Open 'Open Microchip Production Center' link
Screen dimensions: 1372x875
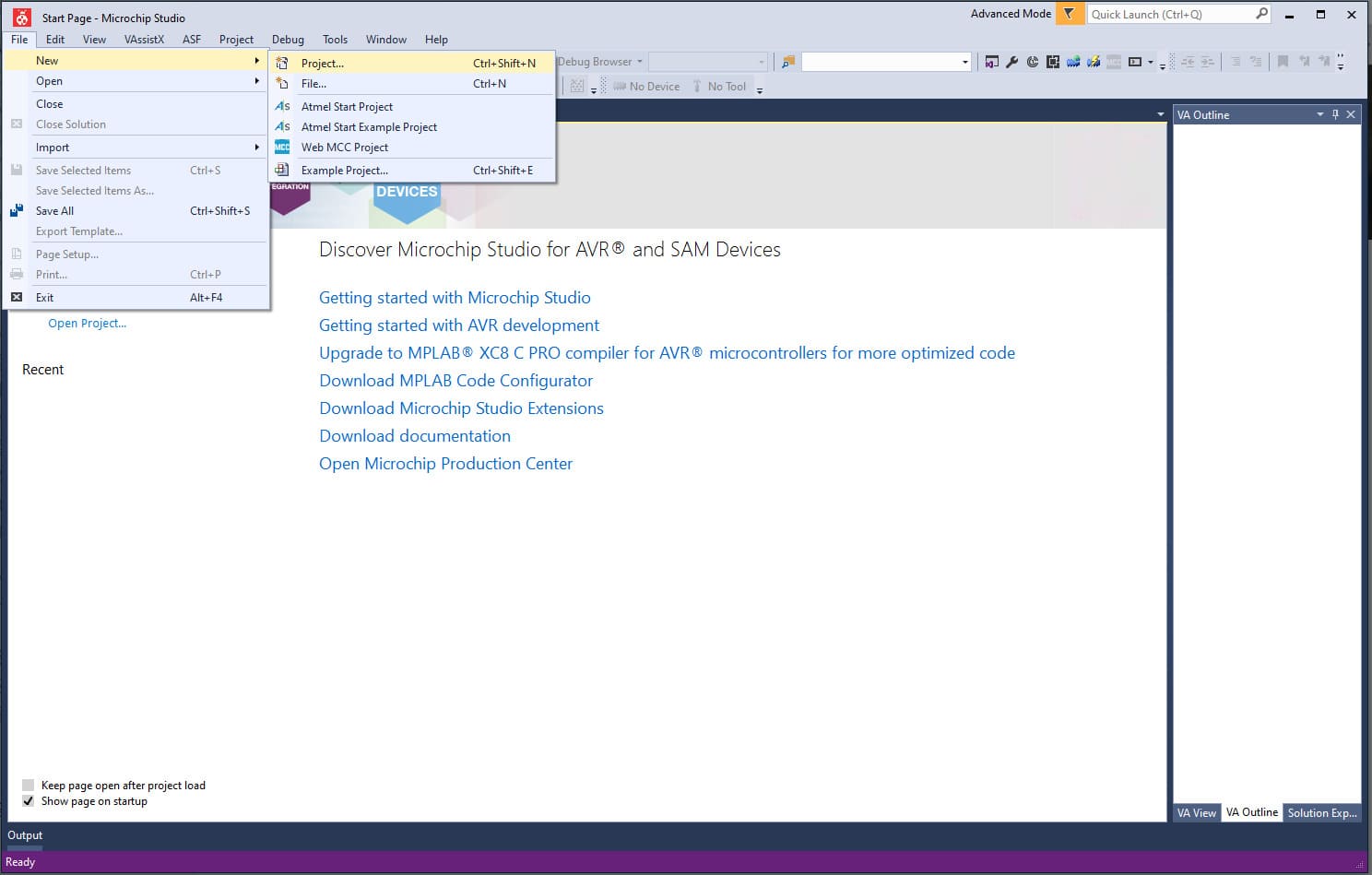click(445, 464)
